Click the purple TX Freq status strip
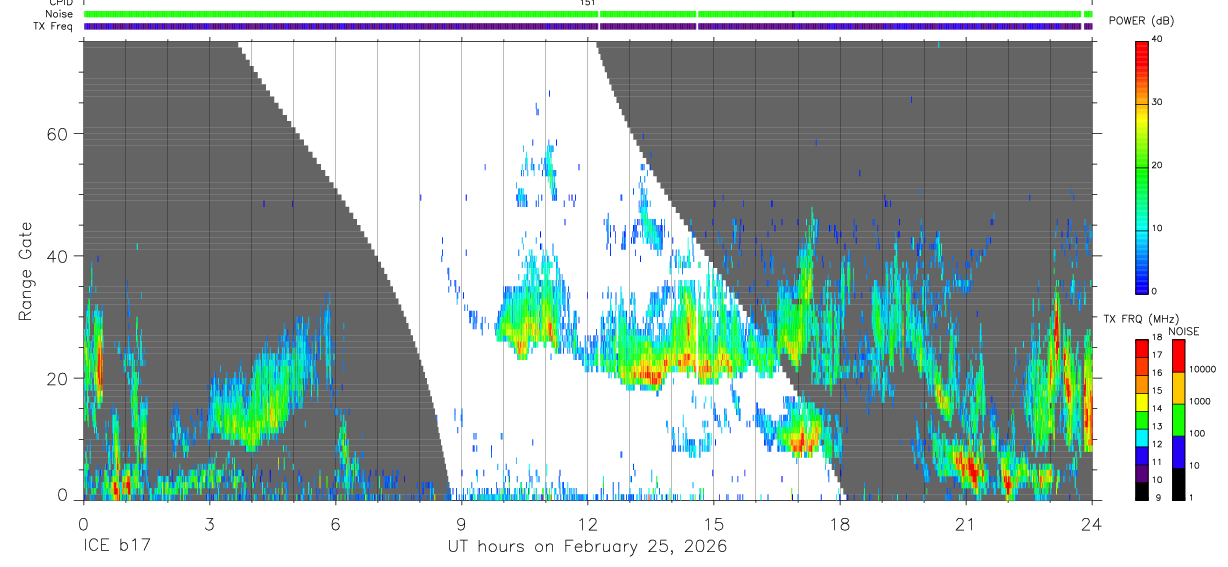Image resolution: width=1228 pixels, height=567 pixels. [588, 26]
